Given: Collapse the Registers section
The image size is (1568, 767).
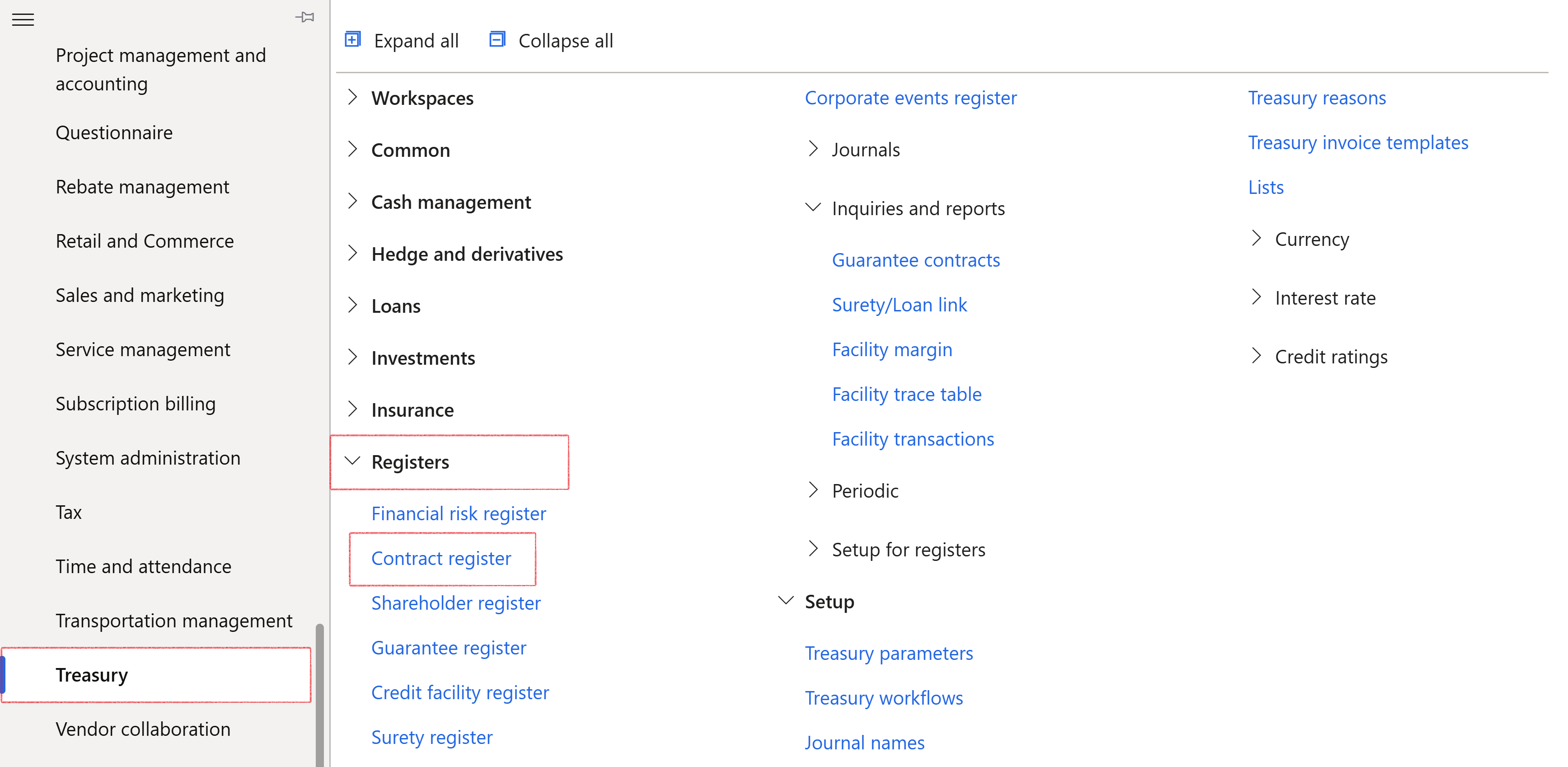Looking at the screenshot, I should click(353, 461).
